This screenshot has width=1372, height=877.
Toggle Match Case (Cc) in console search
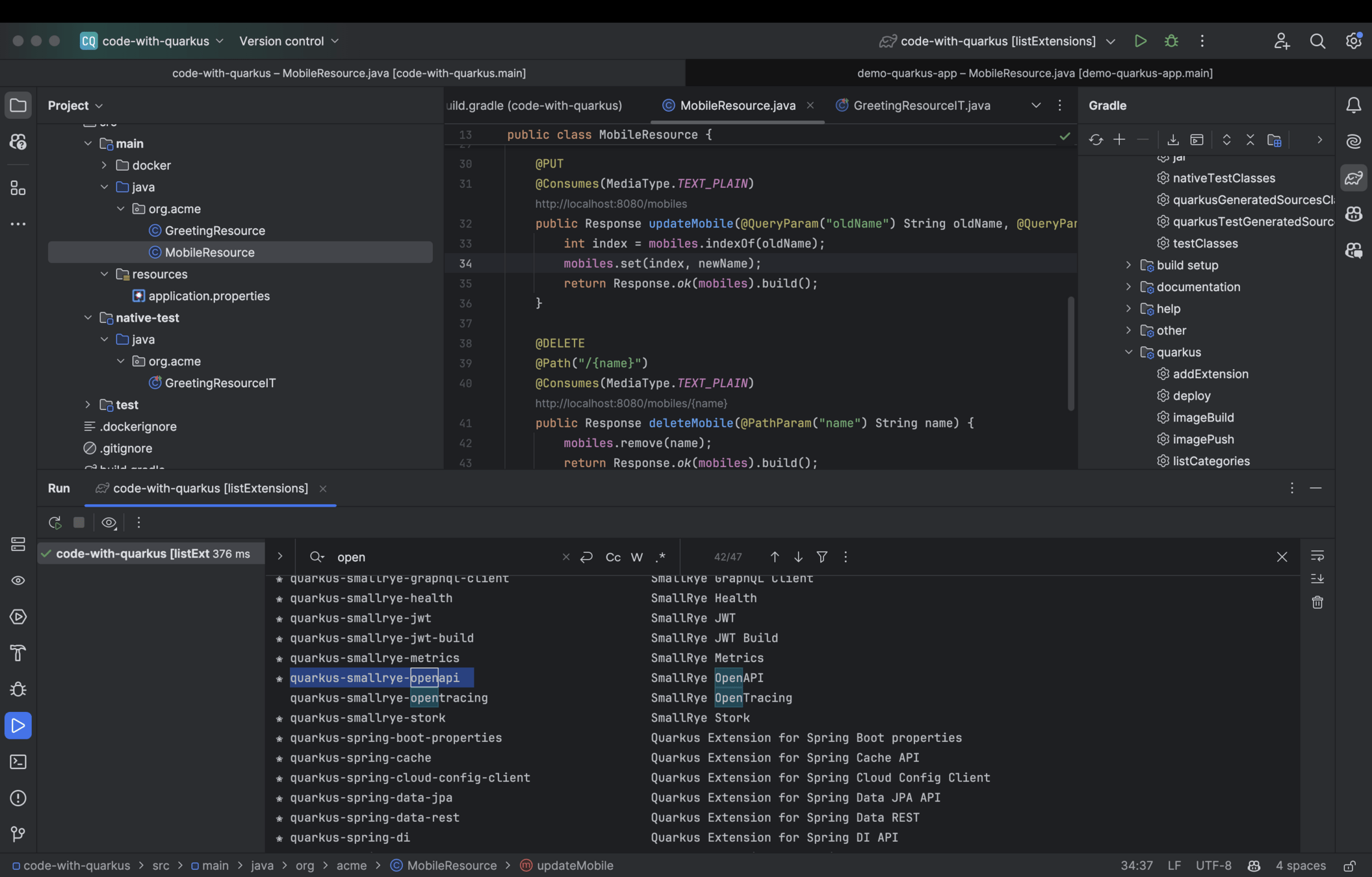612,557
